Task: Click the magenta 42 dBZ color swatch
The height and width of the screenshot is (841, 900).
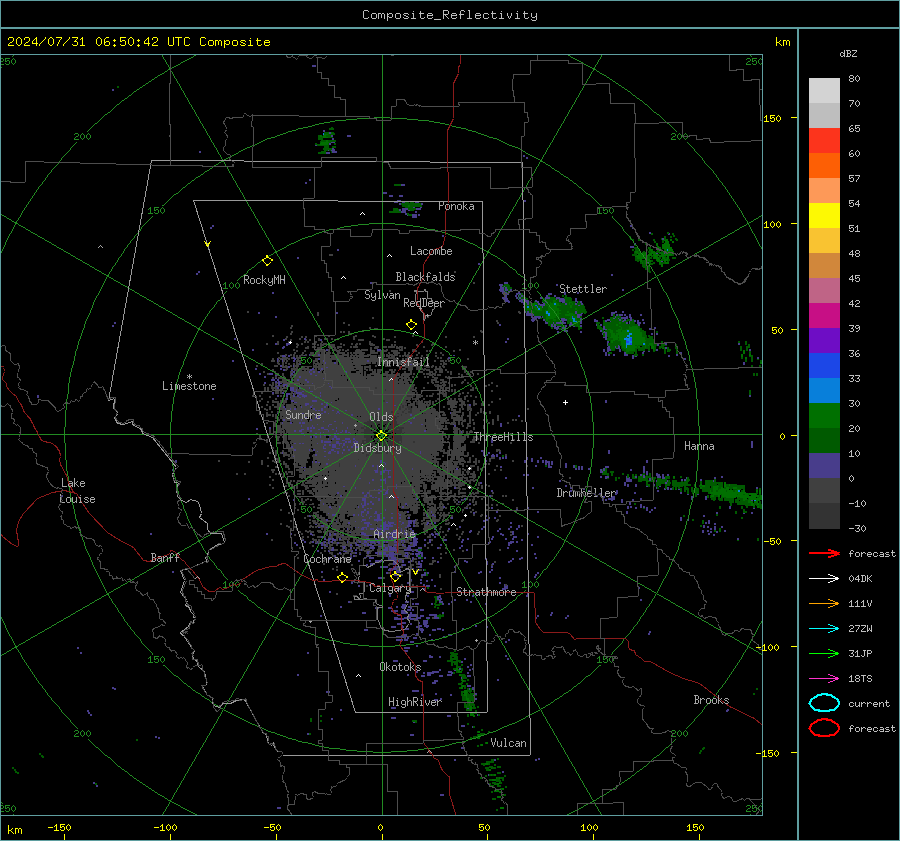Action: click(824, 315)
